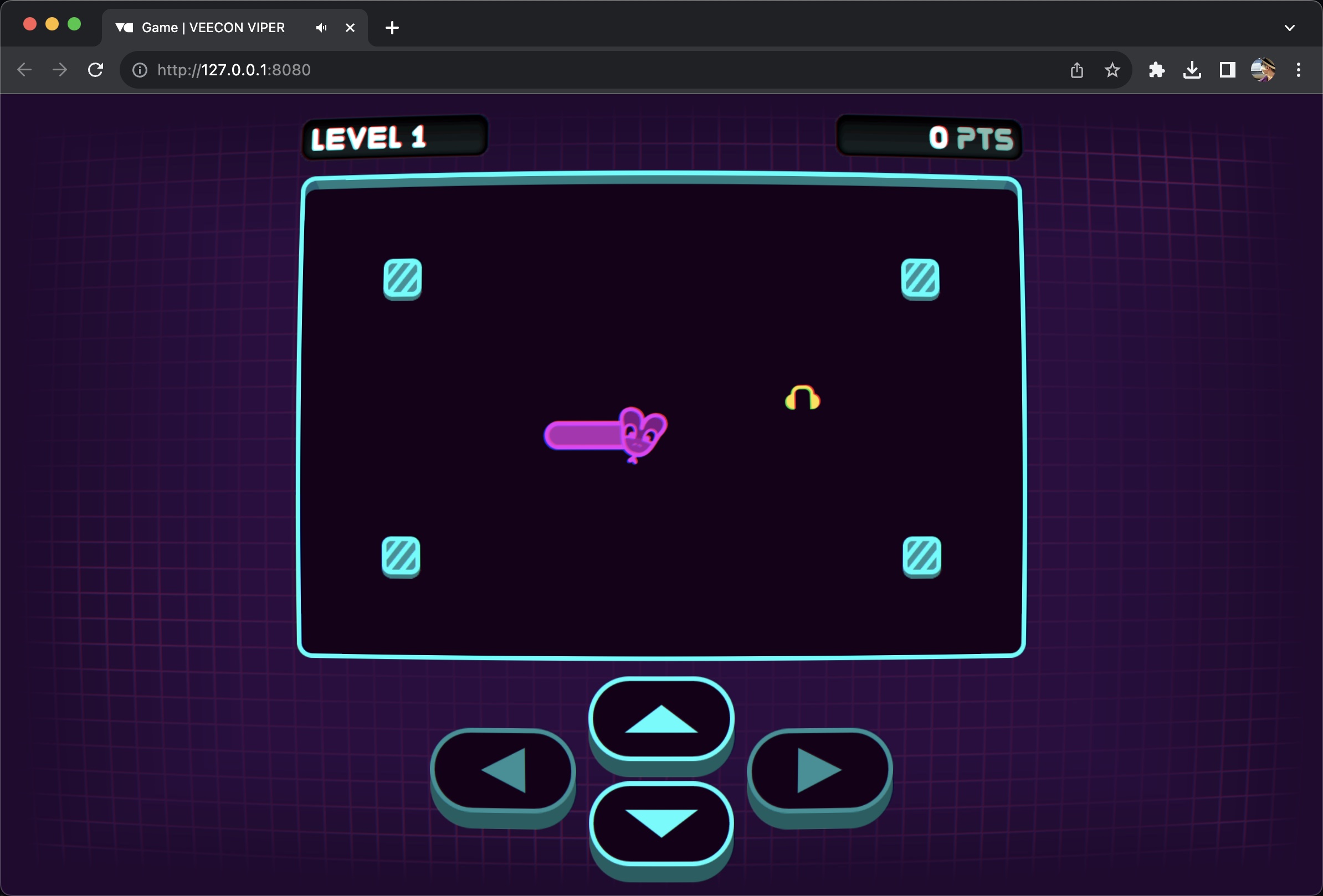The image size is (1323, 896).
Task: Reload the page
Action: (96, 70)
